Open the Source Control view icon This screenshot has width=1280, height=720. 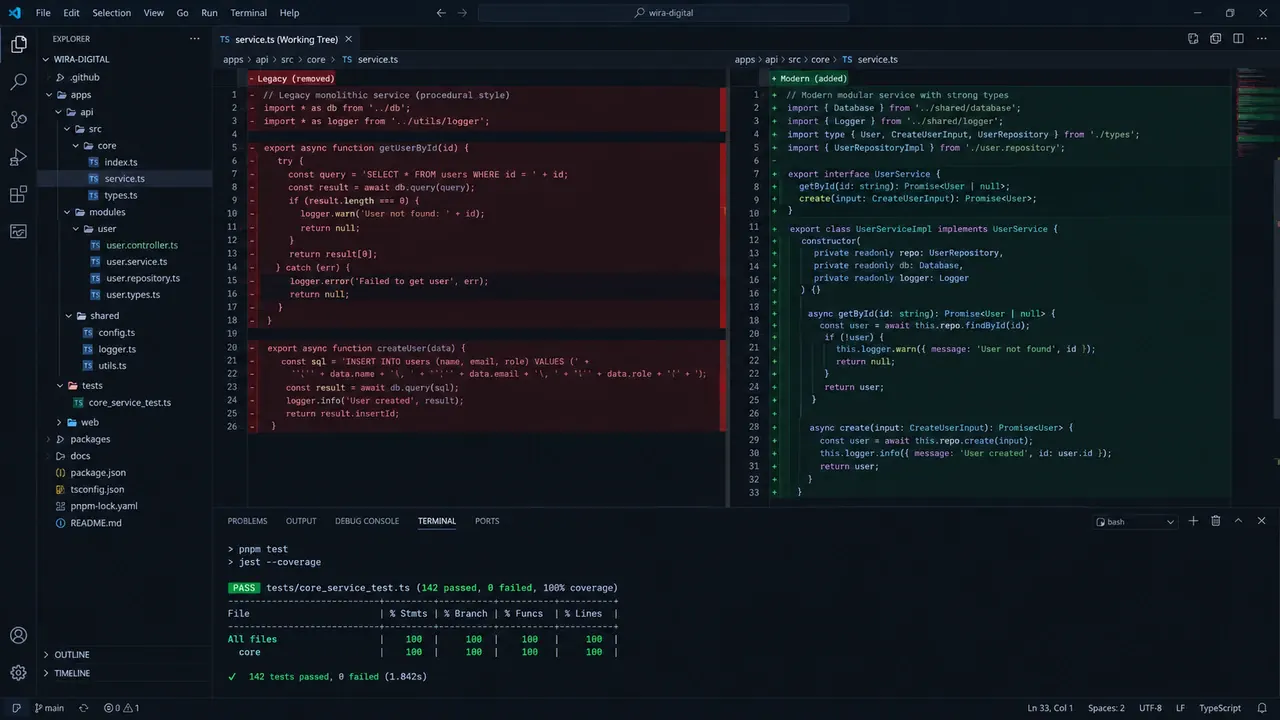[18, 119]
